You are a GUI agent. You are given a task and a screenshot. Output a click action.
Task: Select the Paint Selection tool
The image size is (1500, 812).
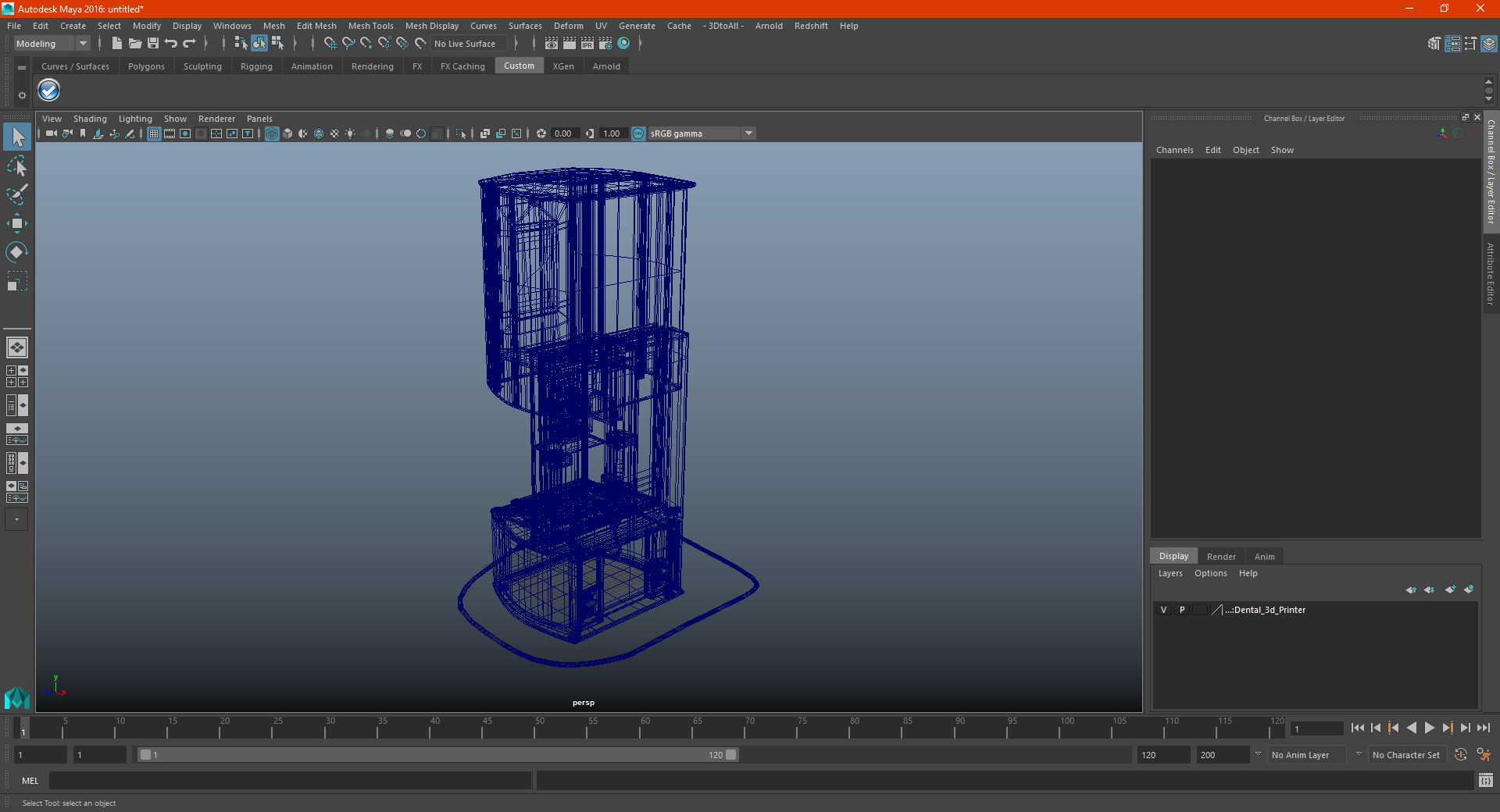click(x=17, y=194)
